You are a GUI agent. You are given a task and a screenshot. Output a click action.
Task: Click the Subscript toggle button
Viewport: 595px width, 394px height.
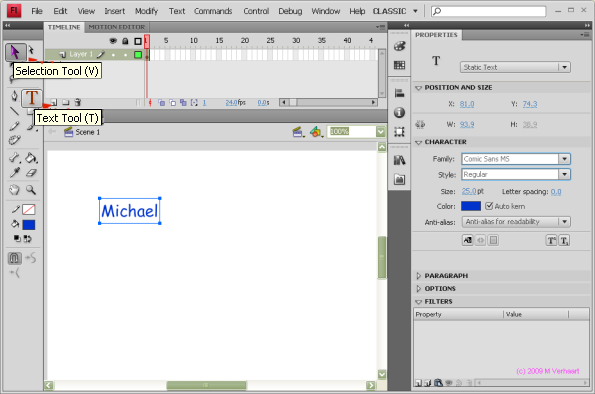(x=564, y=240)
